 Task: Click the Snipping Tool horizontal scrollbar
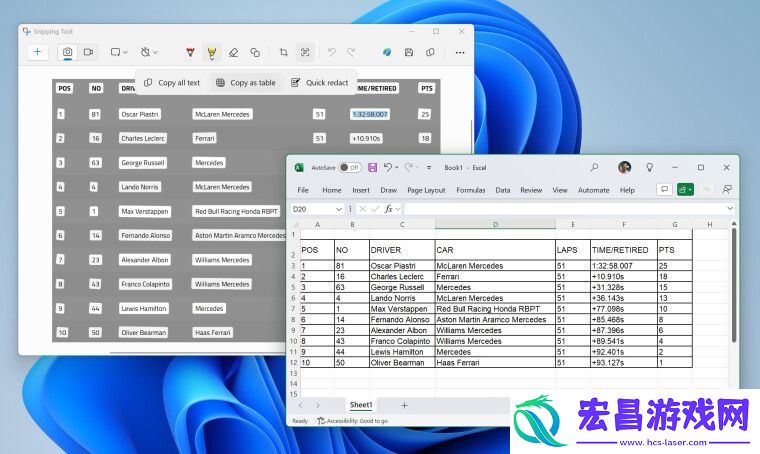pos(199,353)
